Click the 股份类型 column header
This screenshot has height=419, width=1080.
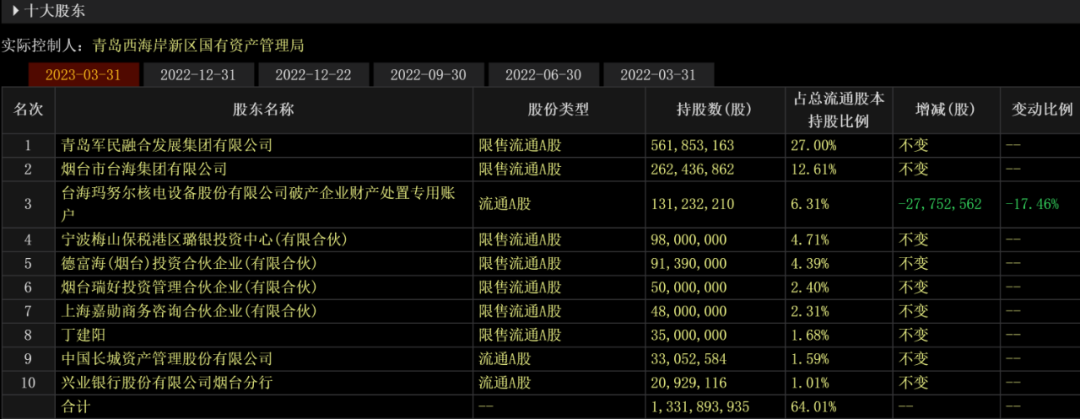tap(559, 110)
